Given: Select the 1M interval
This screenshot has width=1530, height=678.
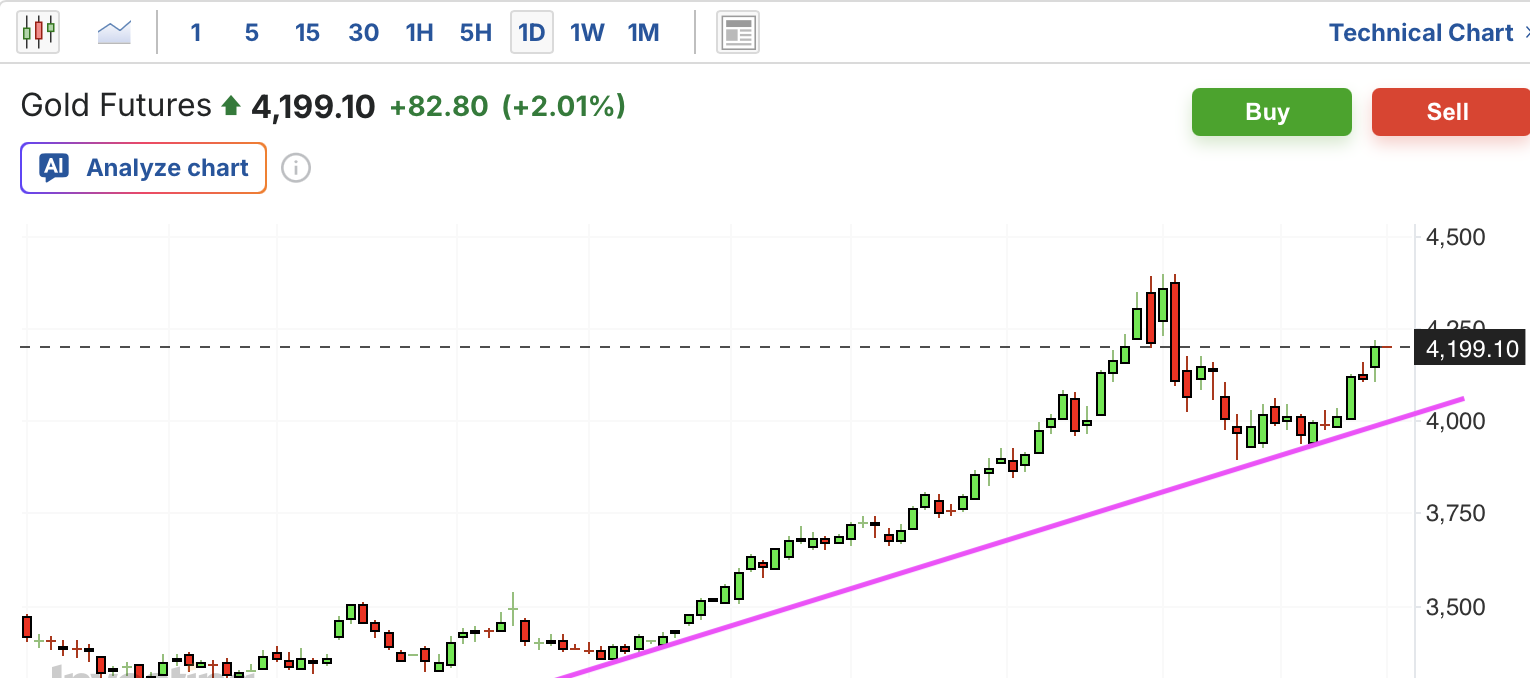Looking at the screenshot, I should point(643,33).
